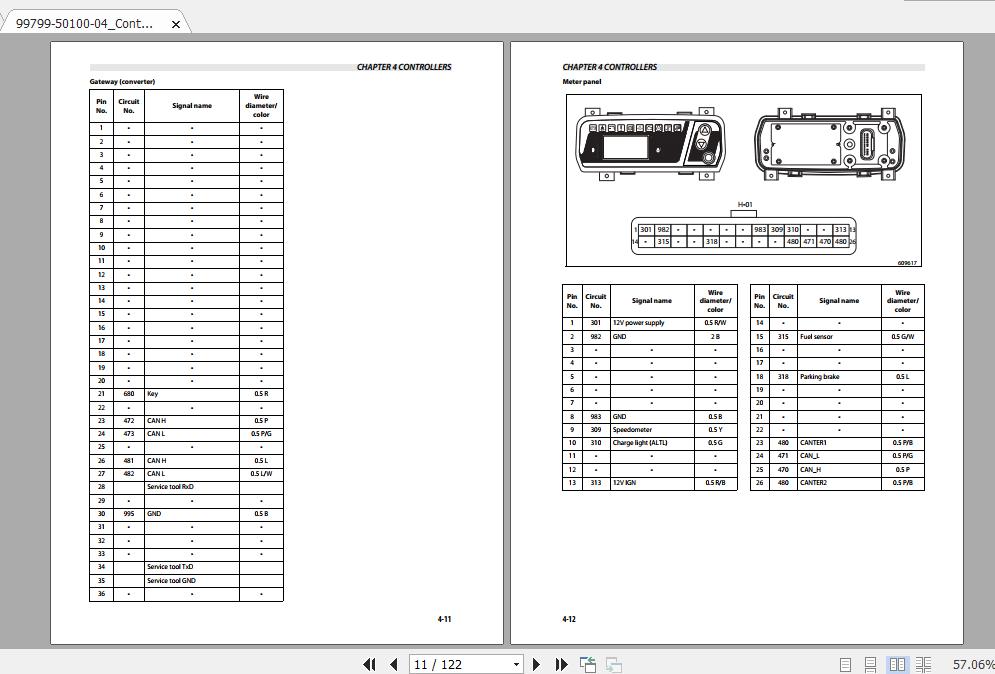This screenshot has height=674, width=995.
Task: Click inside the page number field
Action: 450,664
